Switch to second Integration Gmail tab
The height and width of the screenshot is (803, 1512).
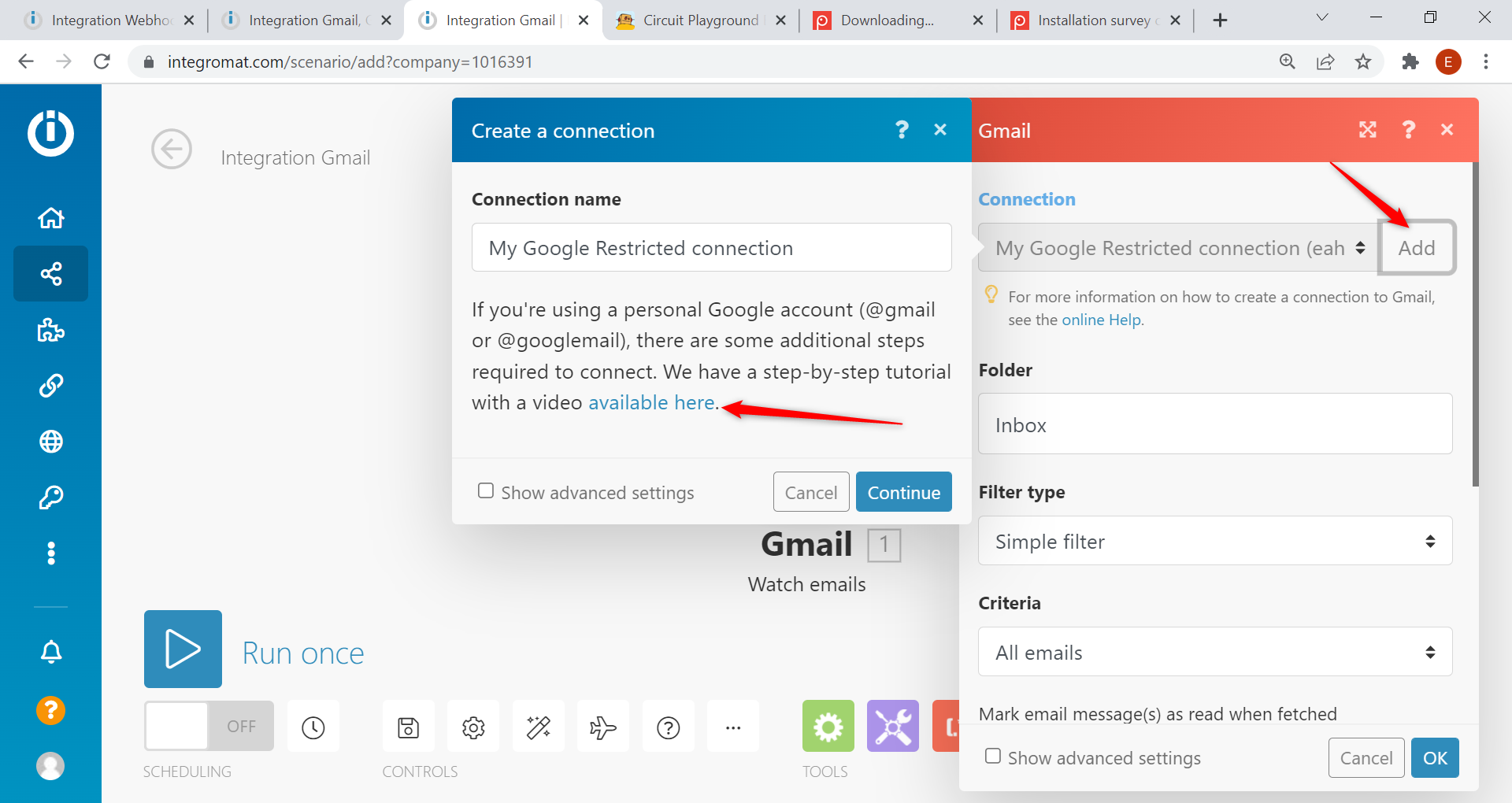tap(306, 20)
